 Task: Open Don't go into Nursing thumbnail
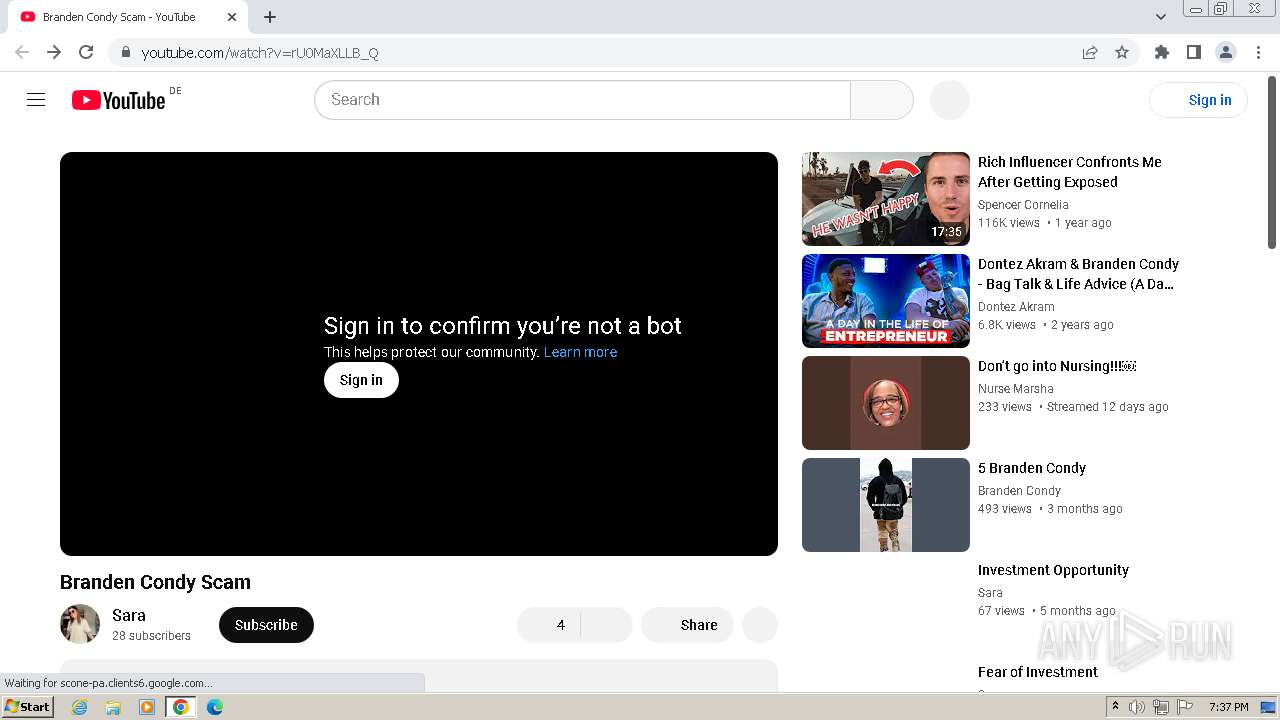(886, 403)
